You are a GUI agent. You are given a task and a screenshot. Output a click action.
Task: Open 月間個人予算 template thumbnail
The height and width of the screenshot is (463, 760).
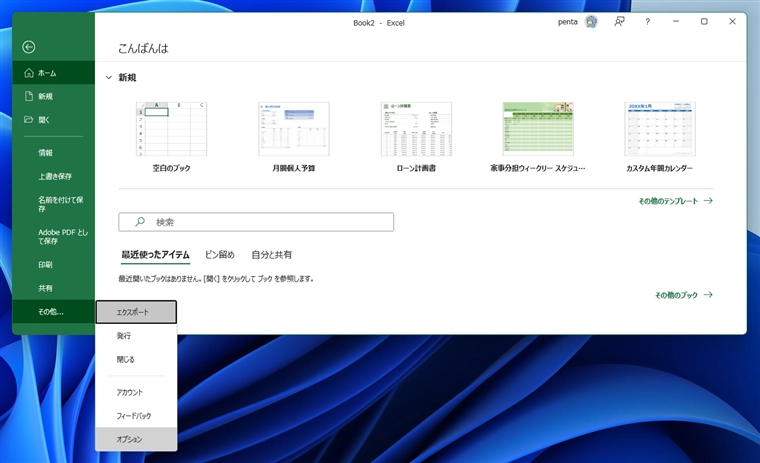click(x=294, y=129)
